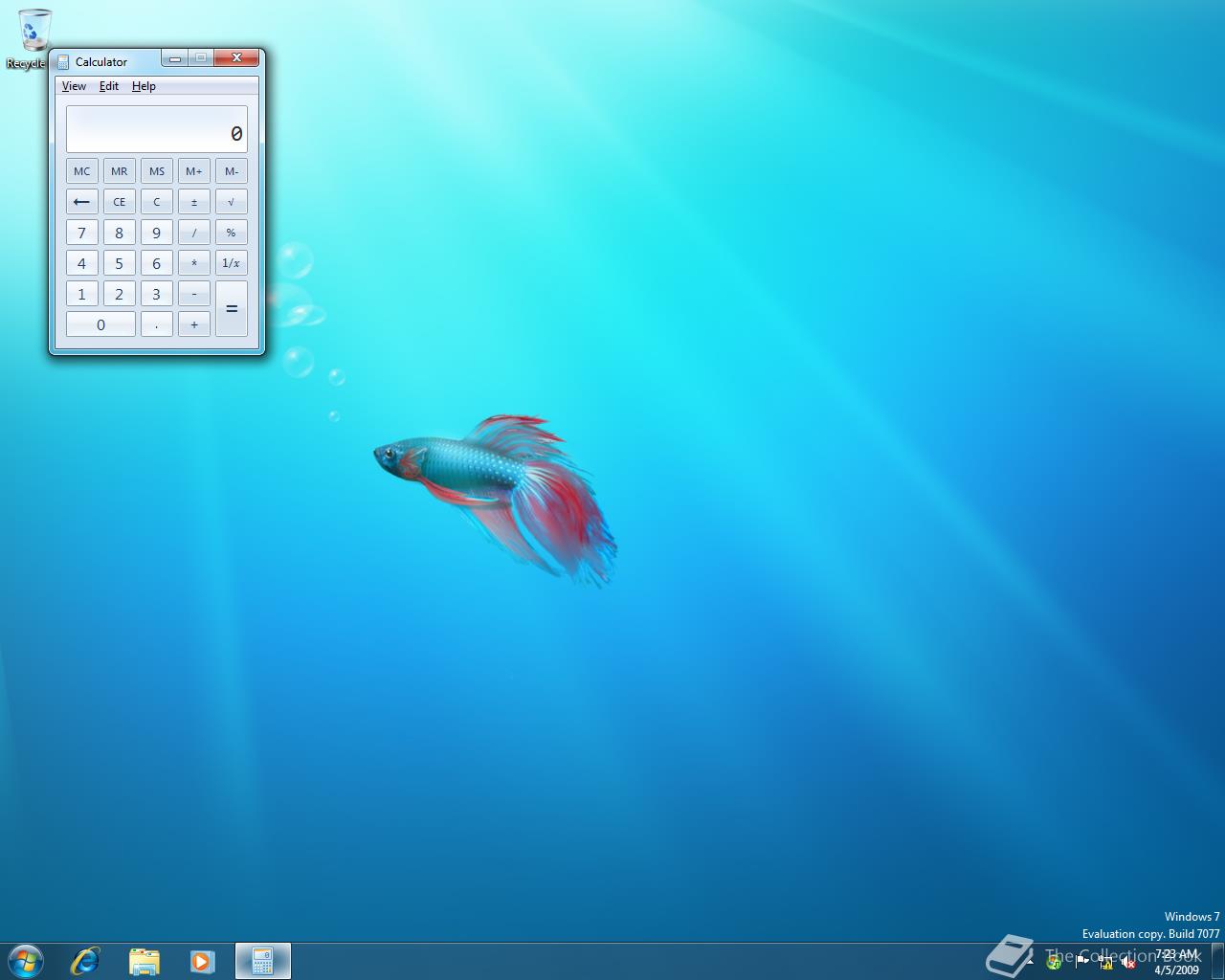Viewport: 1225px width, 980px height.
Task: Minimize the Calculator window
Action: (x=175, y=58)
